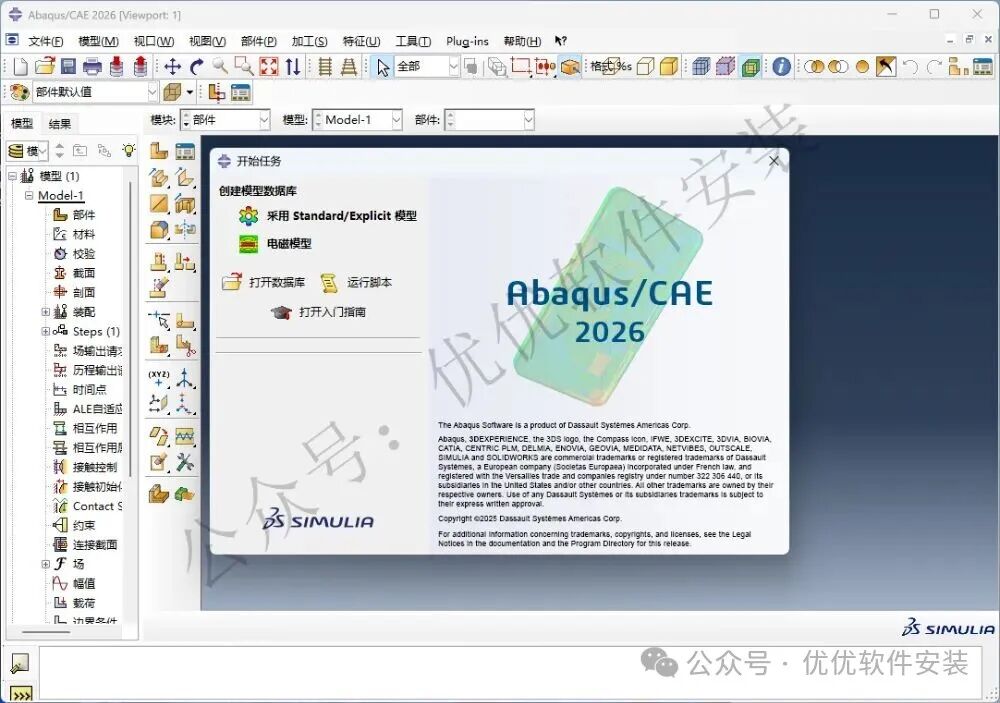Screen dimensions: 1000x703
Task: Click the Undo arrow in the toolbar
Action: [x=910, y=66]
